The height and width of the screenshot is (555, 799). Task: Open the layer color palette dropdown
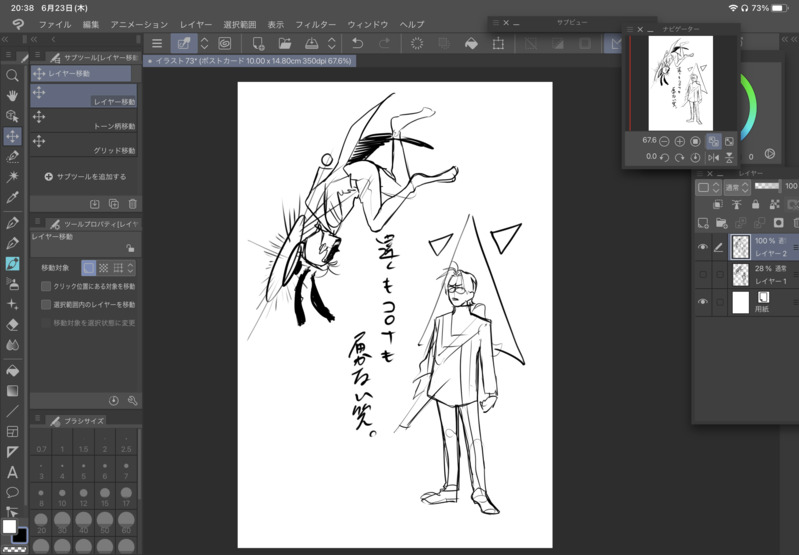click(709, 187)
